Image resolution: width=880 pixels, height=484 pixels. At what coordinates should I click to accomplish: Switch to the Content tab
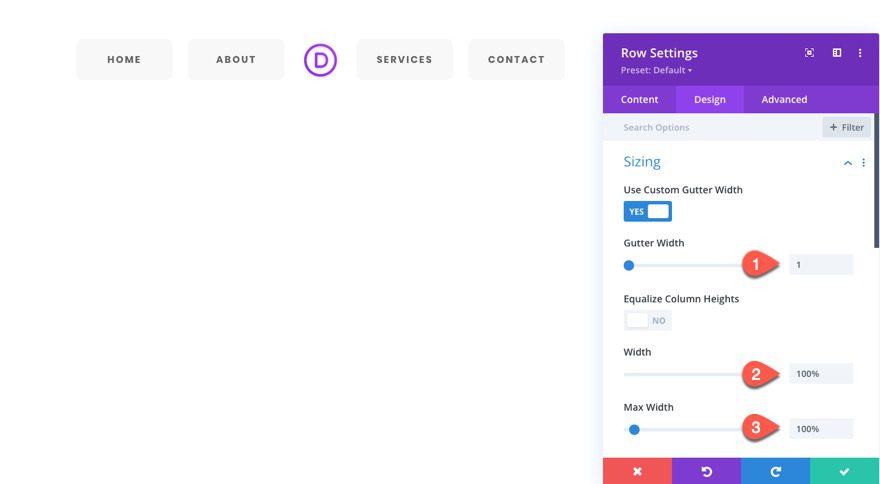pyautogui.click(x=639, y=99)
